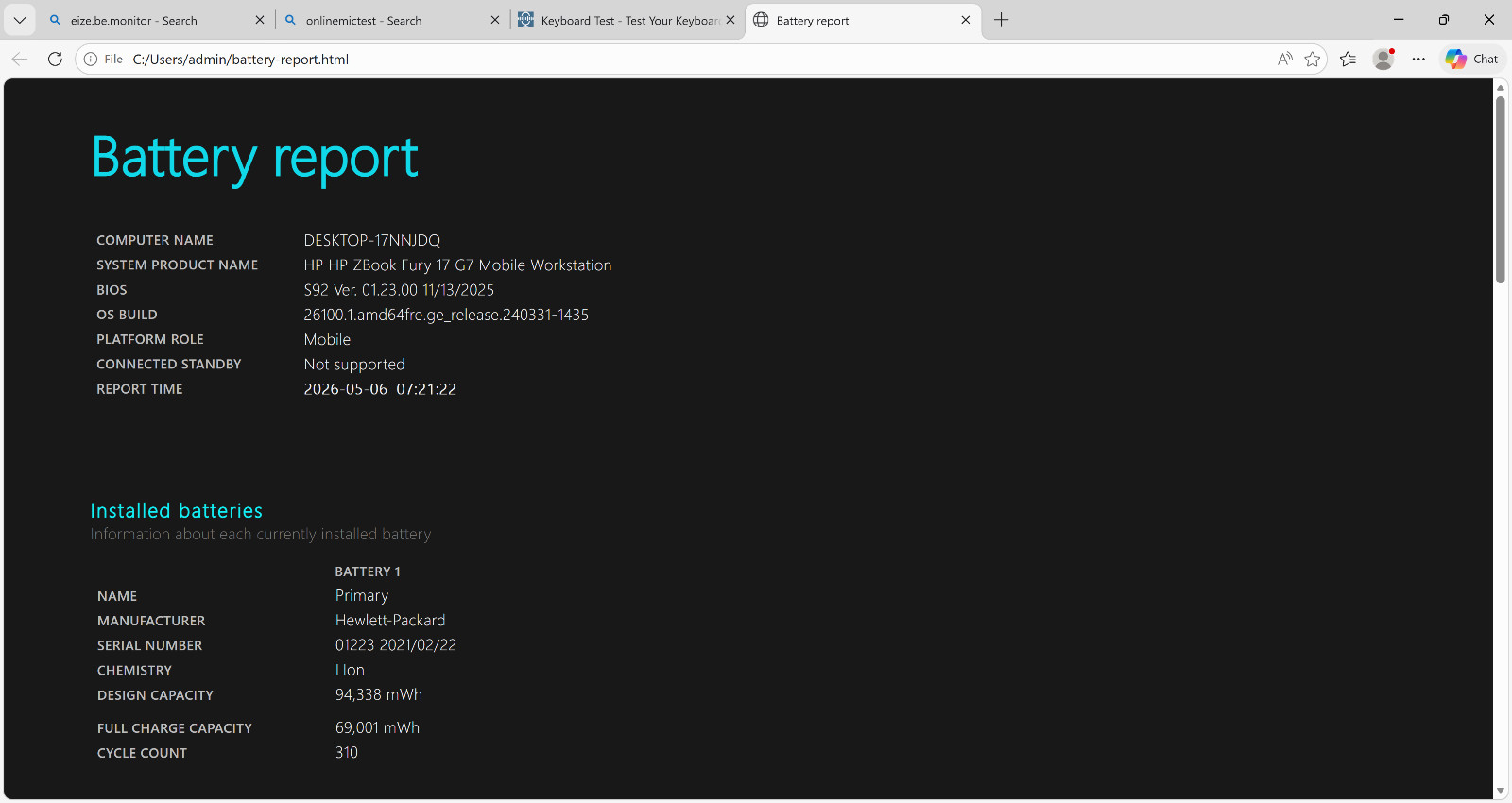Open a new tab with plus button

[1002, 20]
